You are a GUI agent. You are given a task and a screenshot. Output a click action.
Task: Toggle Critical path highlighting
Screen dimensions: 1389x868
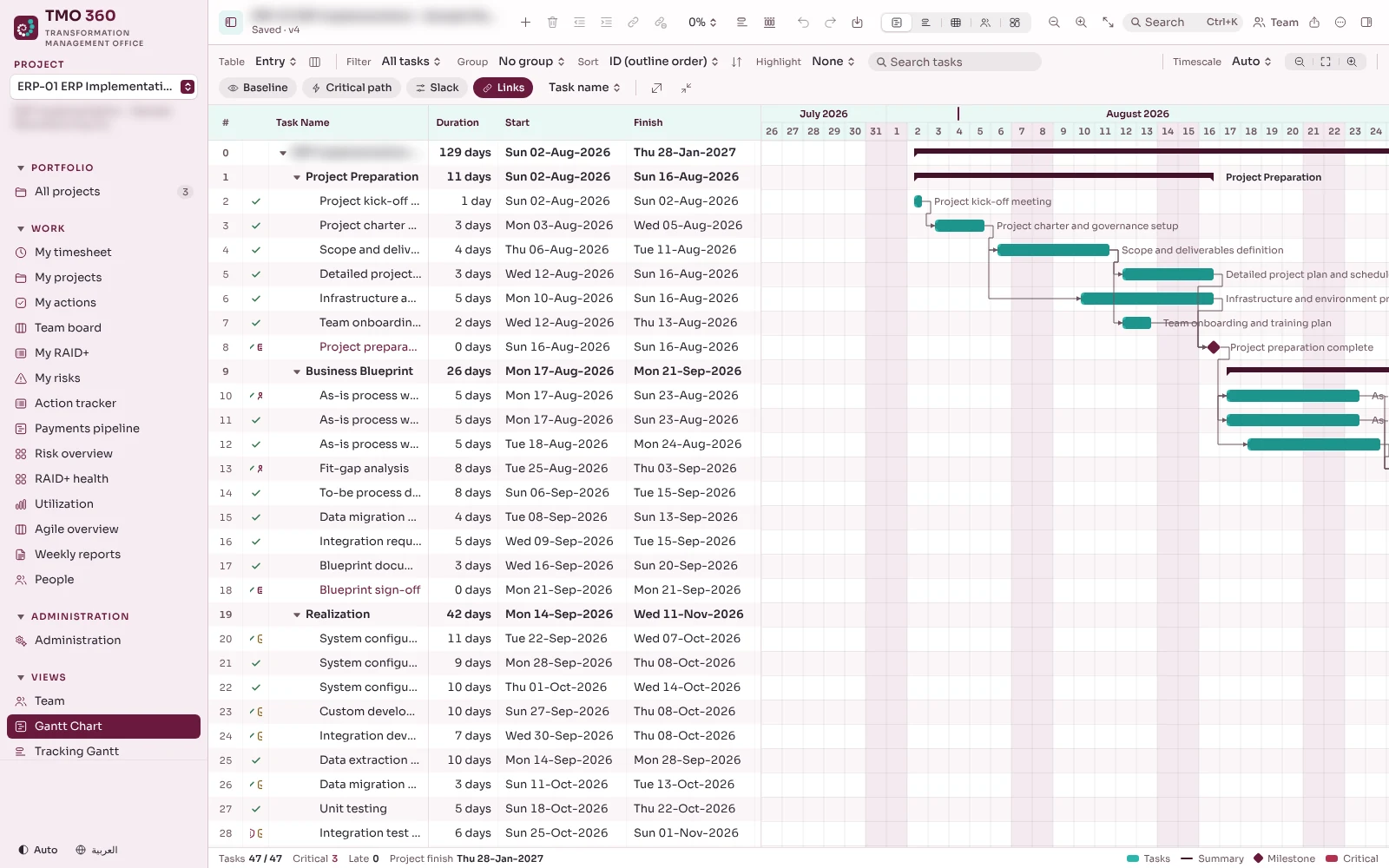click(x=352, y=88)
